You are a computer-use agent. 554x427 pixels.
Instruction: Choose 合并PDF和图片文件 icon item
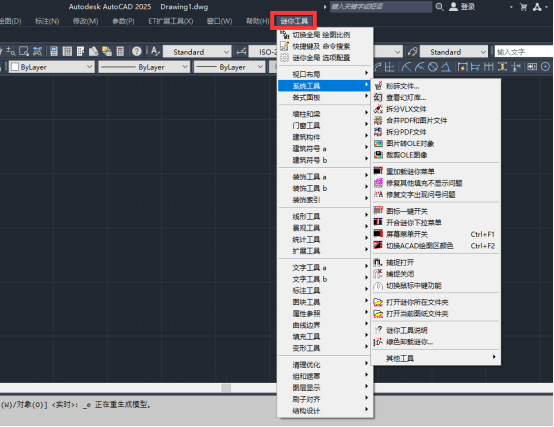[378, 120]
